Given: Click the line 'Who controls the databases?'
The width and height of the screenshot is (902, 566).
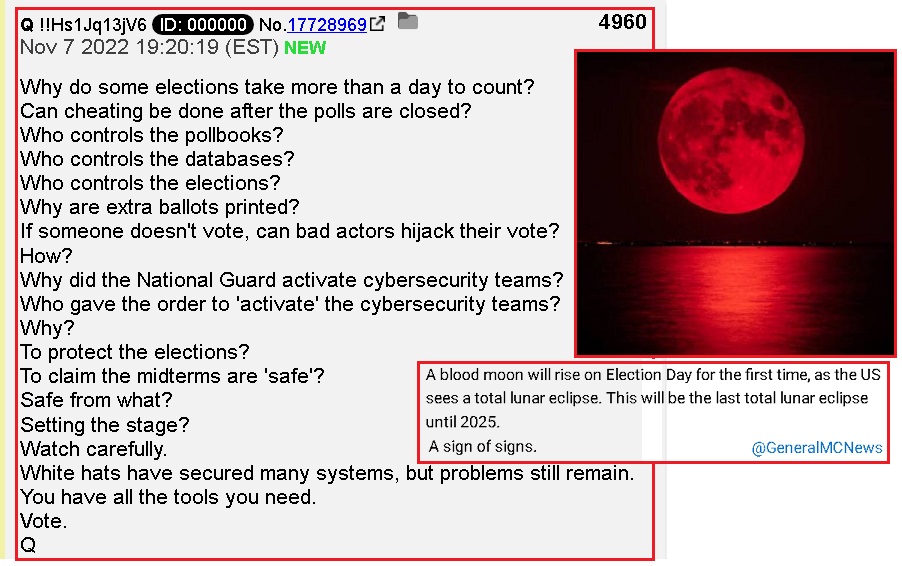Looking at the screenshot, I should pos(157,159).
